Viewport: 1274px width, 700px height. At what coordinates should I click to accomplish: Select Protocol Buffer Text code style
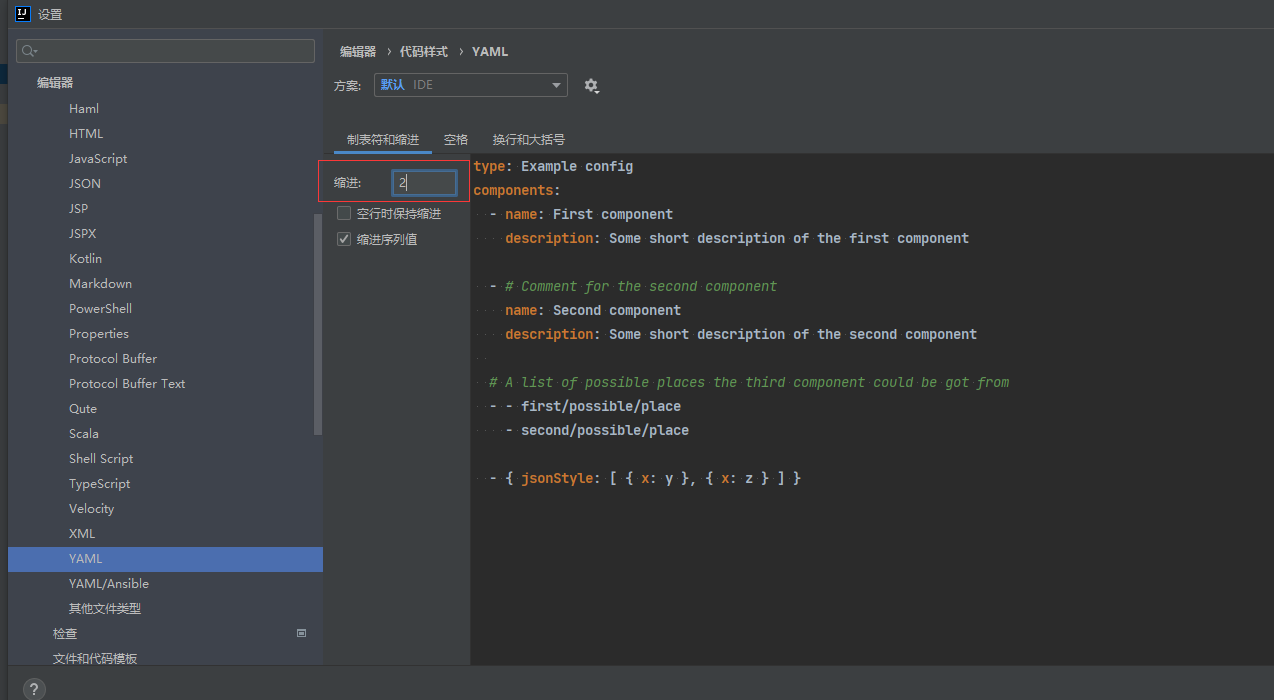coord(127,383)
